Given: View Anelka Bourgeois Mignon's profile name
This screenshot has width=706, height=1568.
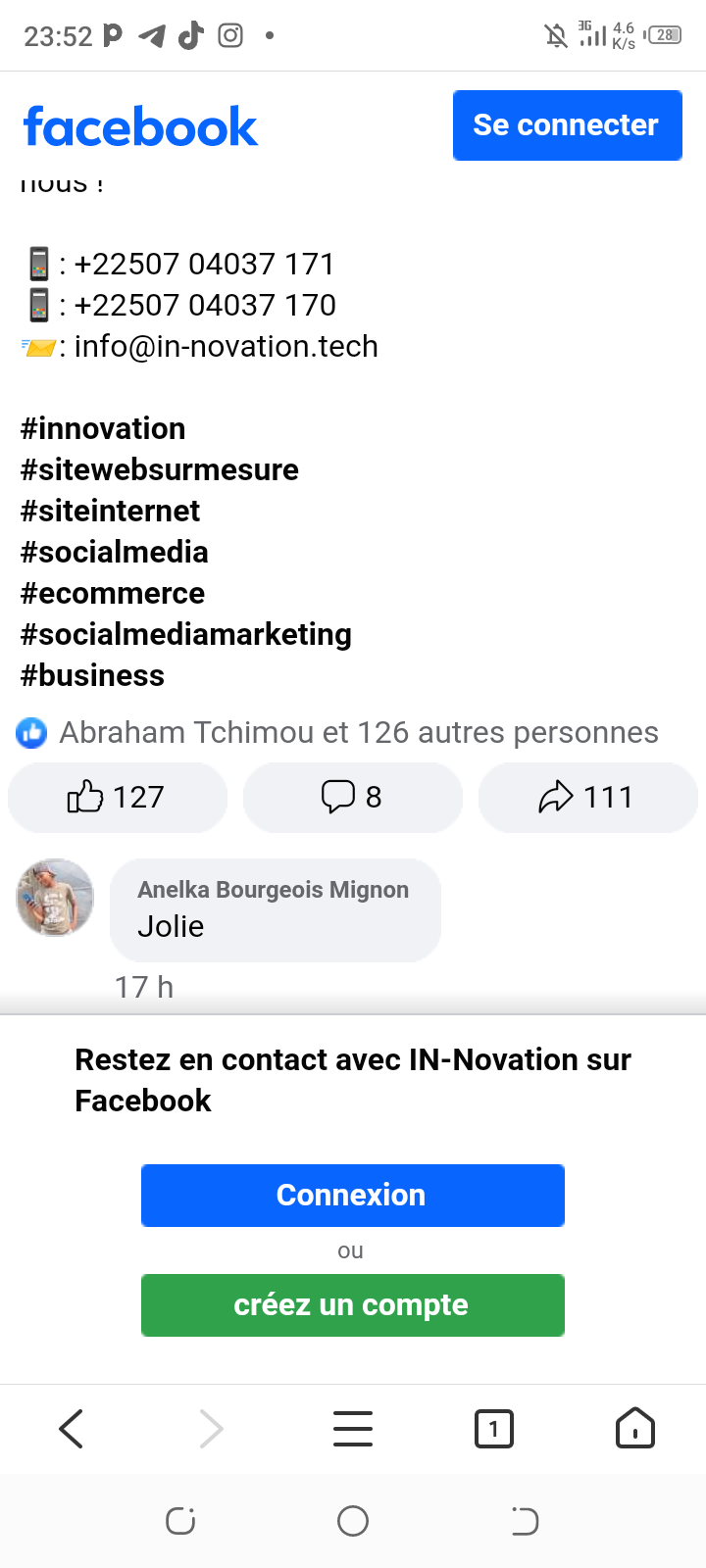Looking at the screenshot, I should click(273, 890).
